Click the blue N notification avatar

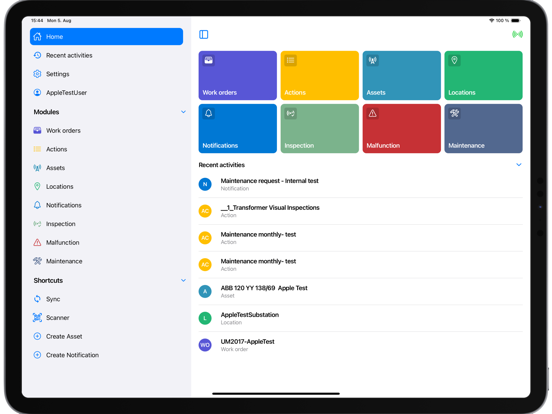tap(205, 184)
